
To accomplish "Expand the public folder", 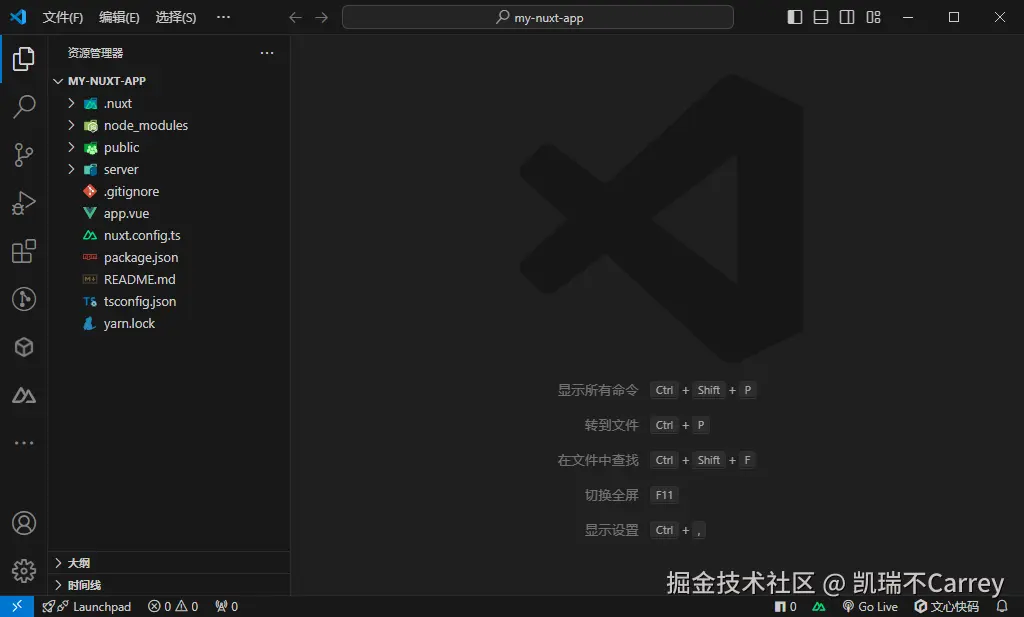I will 169,148.
